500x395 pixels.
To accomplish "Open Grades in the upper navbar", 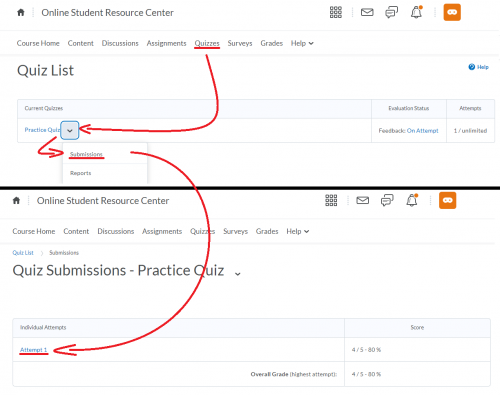I will [272, 43].
